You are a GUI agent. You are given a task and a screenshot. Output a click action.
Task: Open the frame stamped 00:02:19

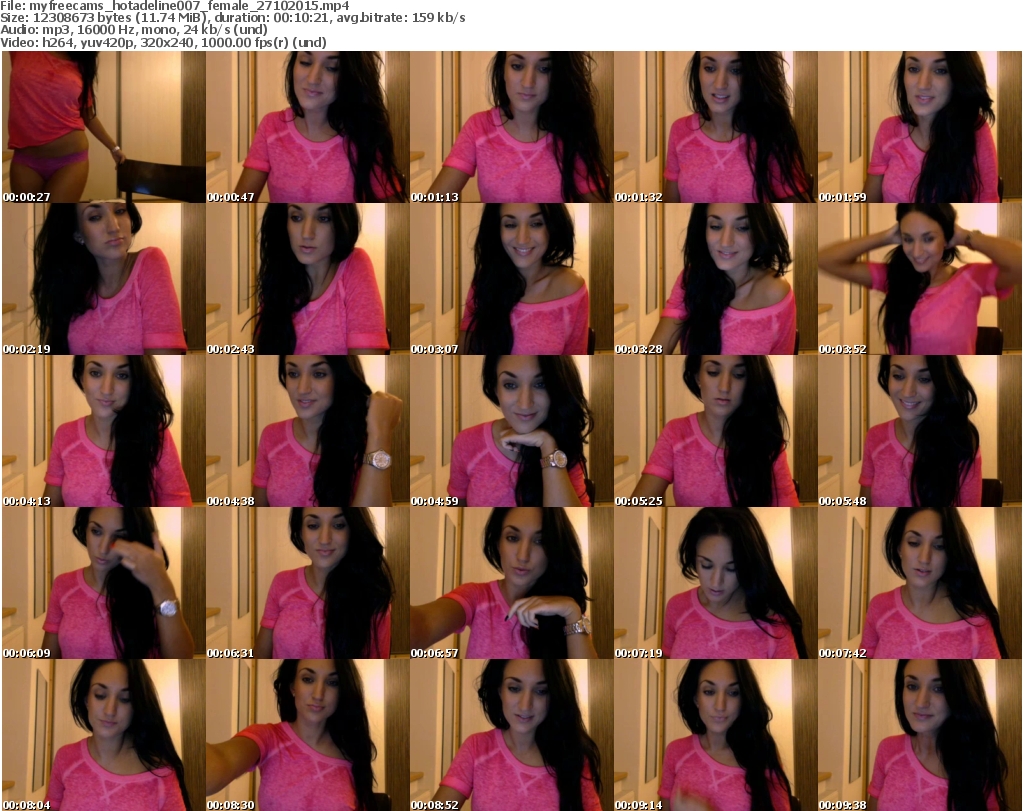coord(104,279)
